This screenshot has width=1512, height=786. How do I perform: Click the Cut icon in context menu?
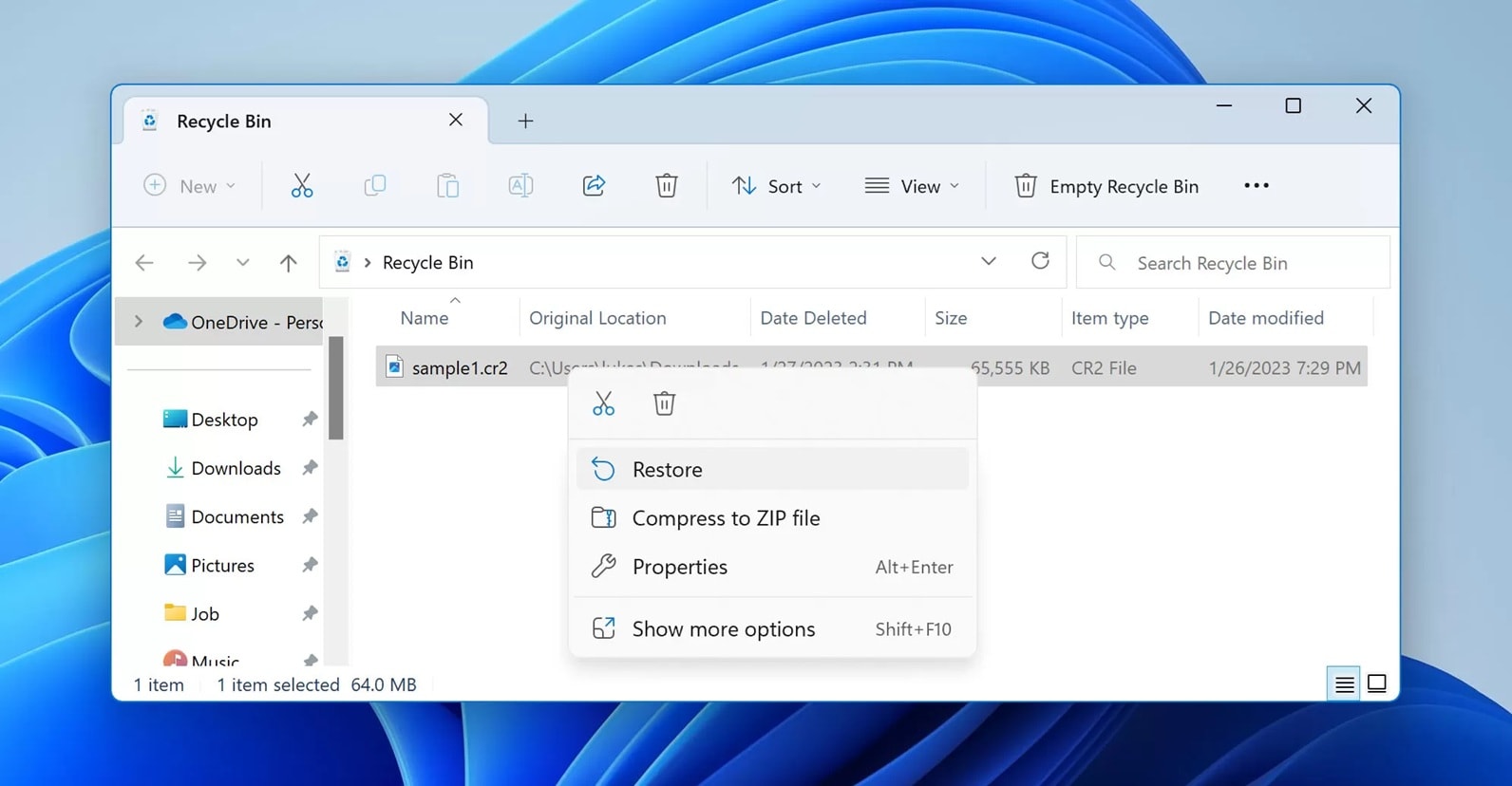(604, 403)
